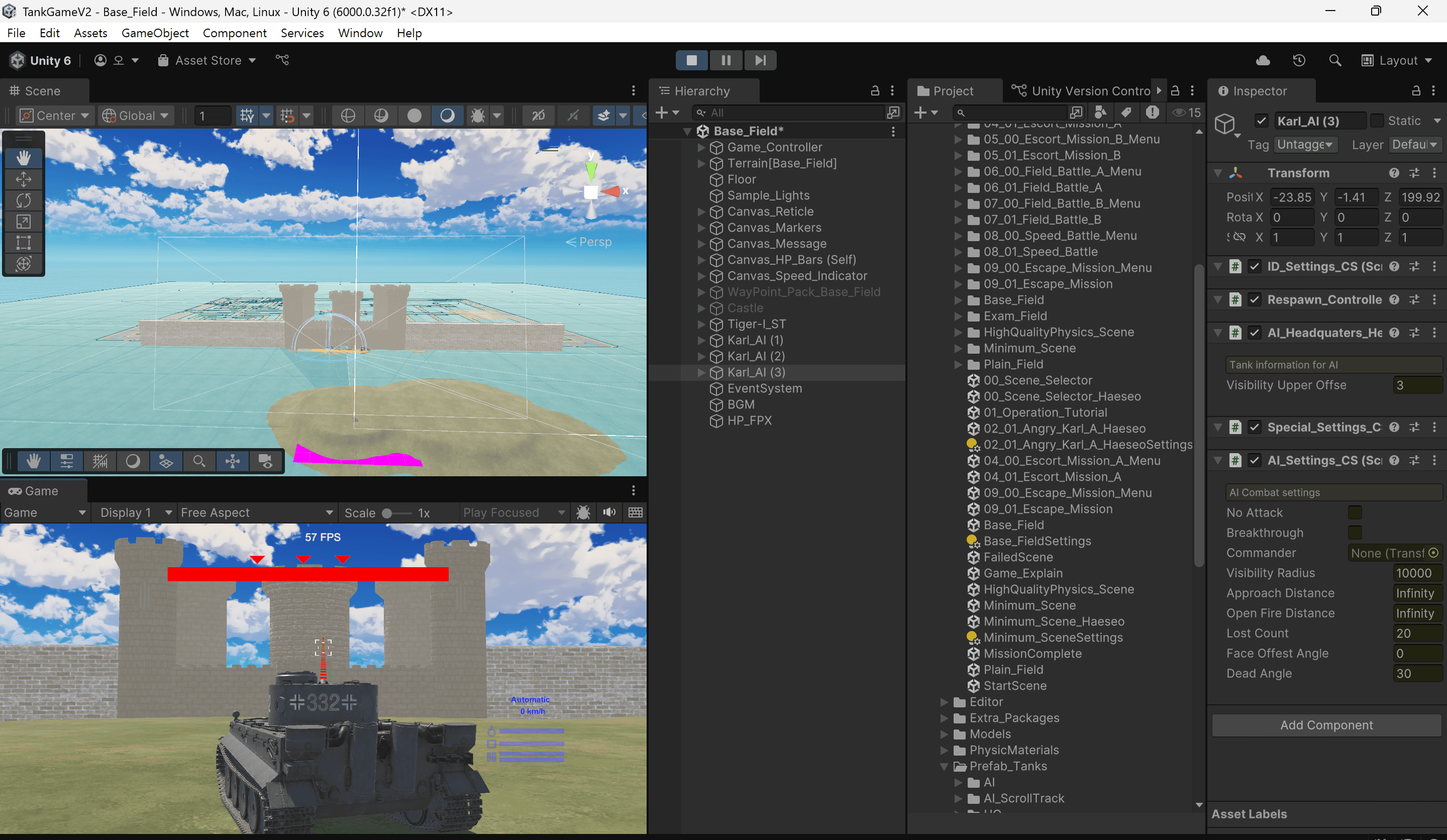This screenshot has width=1447, height=840.
Task: Open the Unity cloud services icon
Action: pyautogui.click(x=1263, y=60)
